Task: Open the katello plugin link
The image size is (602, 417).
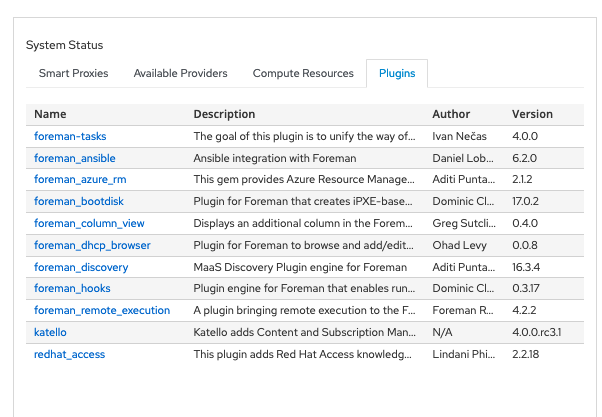Action: pyautogui.click(x=50, y=332)
